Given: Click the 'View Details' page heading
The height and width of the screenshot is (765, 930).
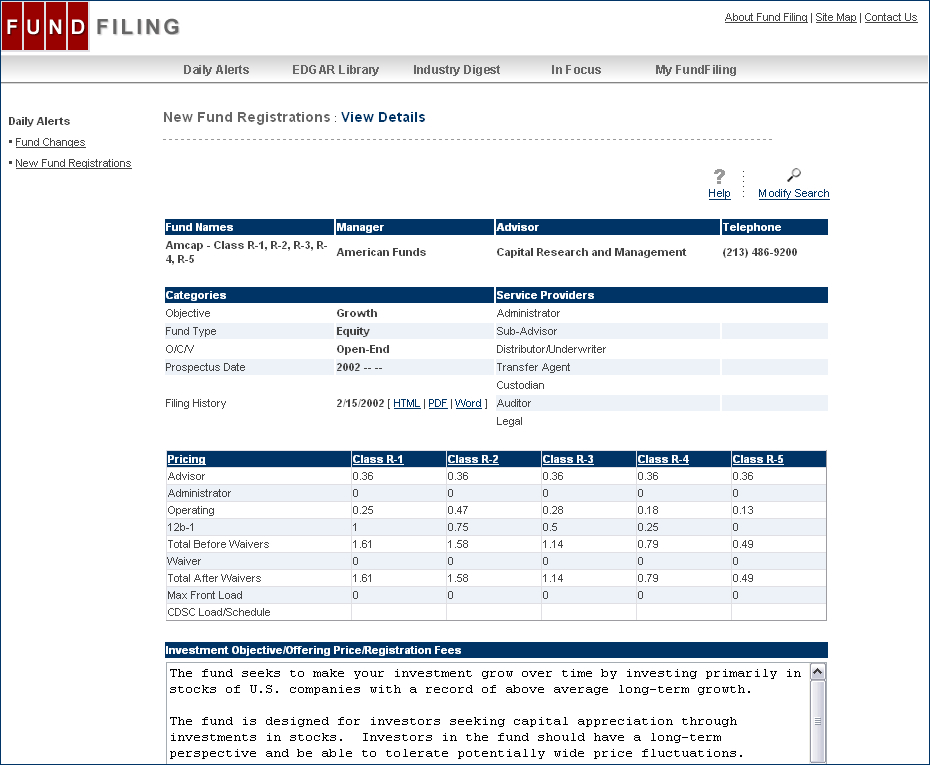Looking at the screenshot, I should [x=383, y=117].
